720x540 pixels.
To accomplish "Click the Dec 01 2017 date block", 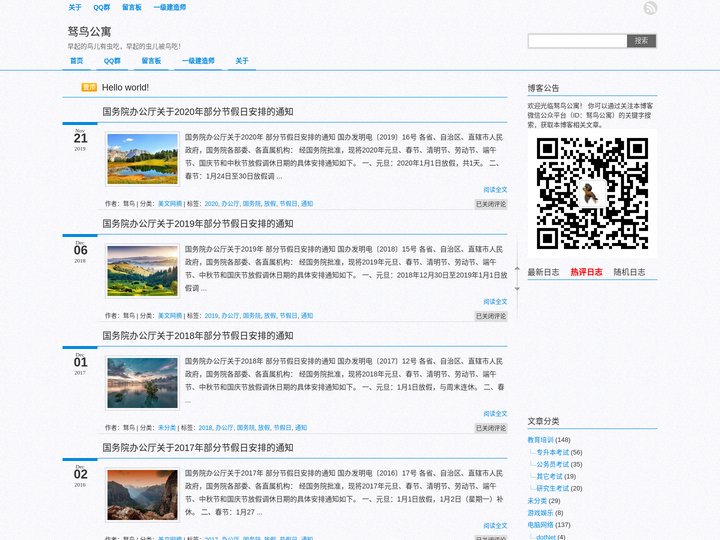I will [x=80, y=364].
